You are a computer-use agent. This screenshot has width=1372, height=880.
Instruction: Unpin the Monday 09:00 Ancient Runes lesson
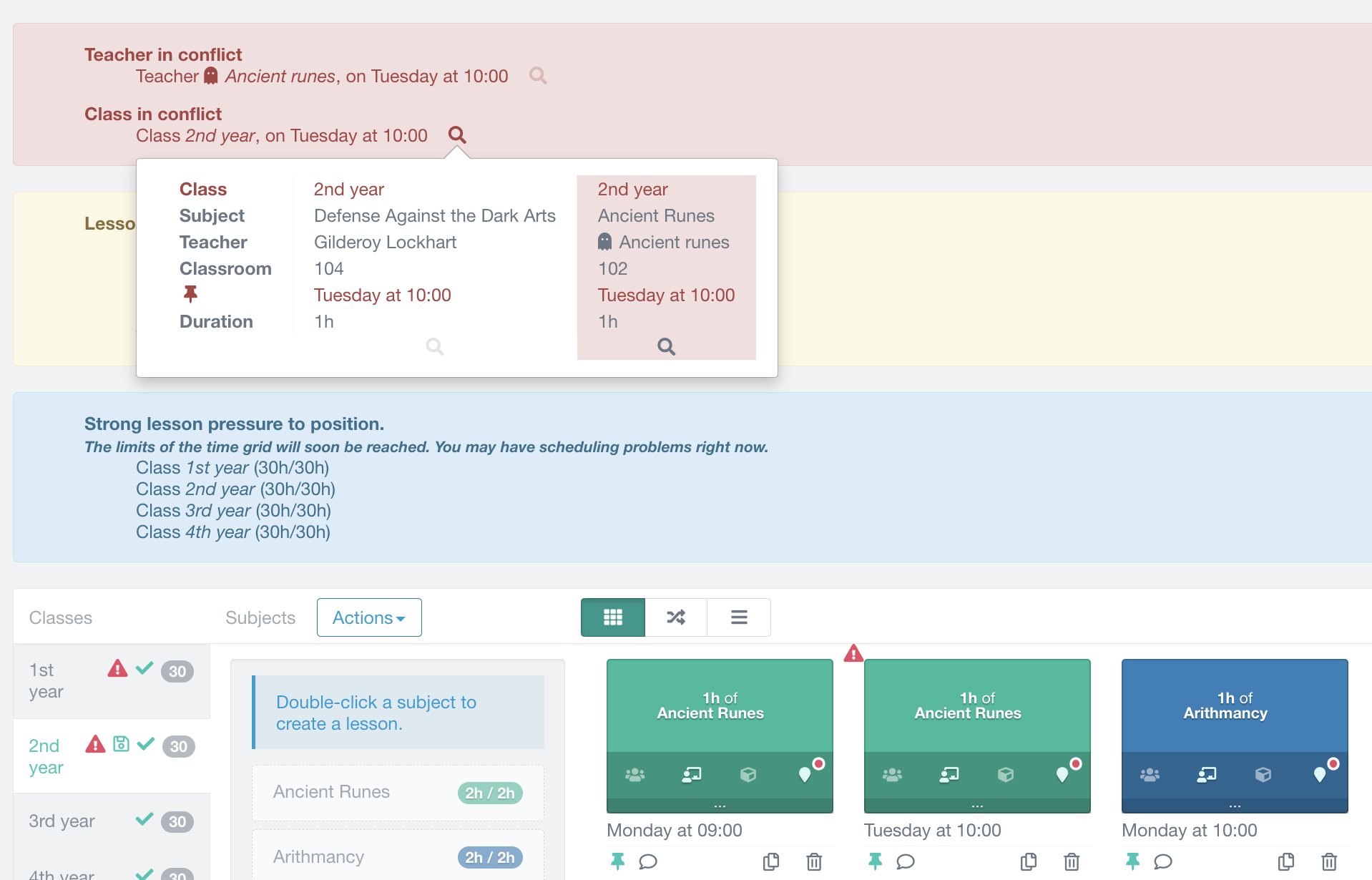pos(617,862)
